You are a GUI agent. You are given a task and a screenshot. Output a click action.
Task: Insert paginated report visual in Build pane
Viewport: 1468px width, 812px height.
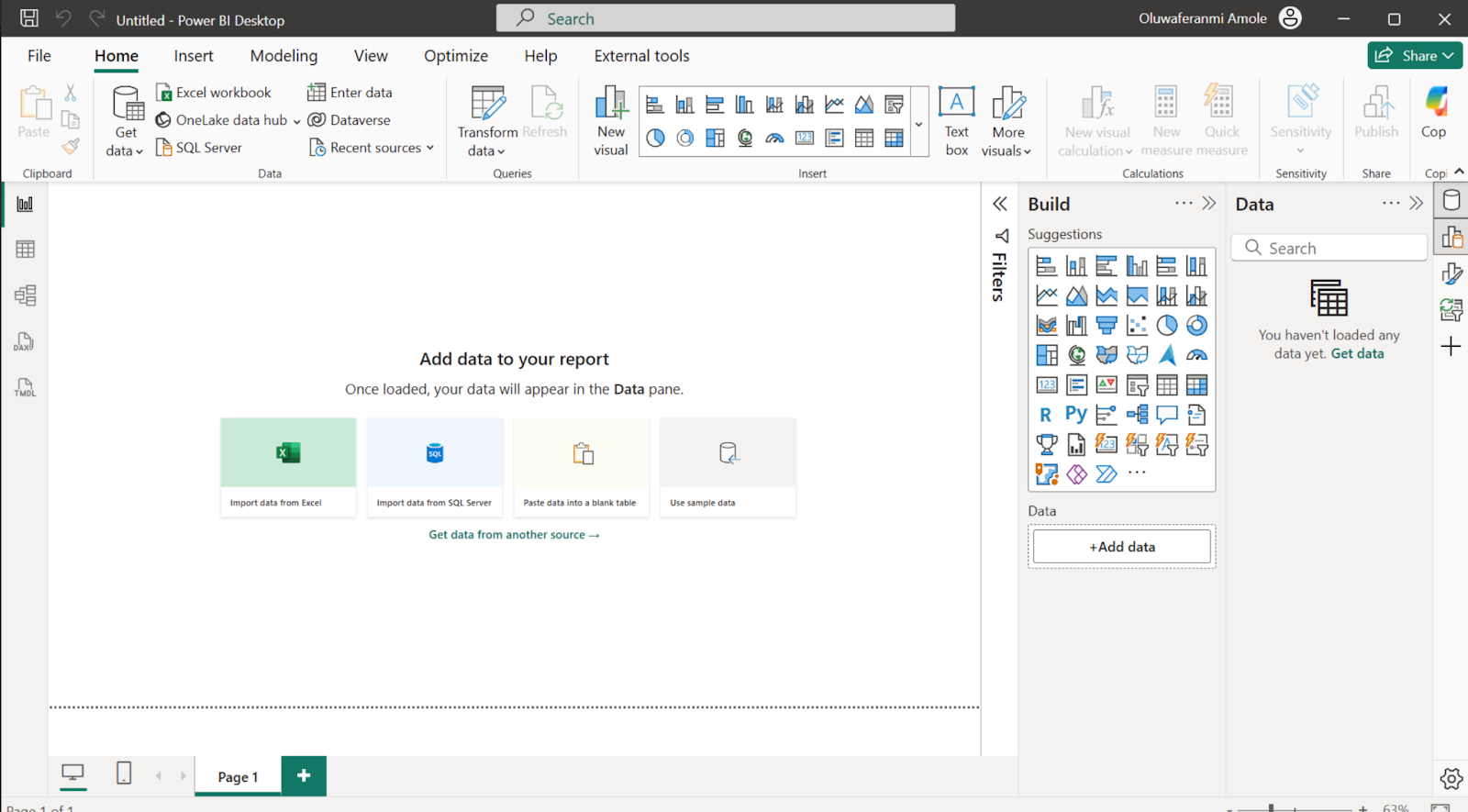click(1076, 445)
